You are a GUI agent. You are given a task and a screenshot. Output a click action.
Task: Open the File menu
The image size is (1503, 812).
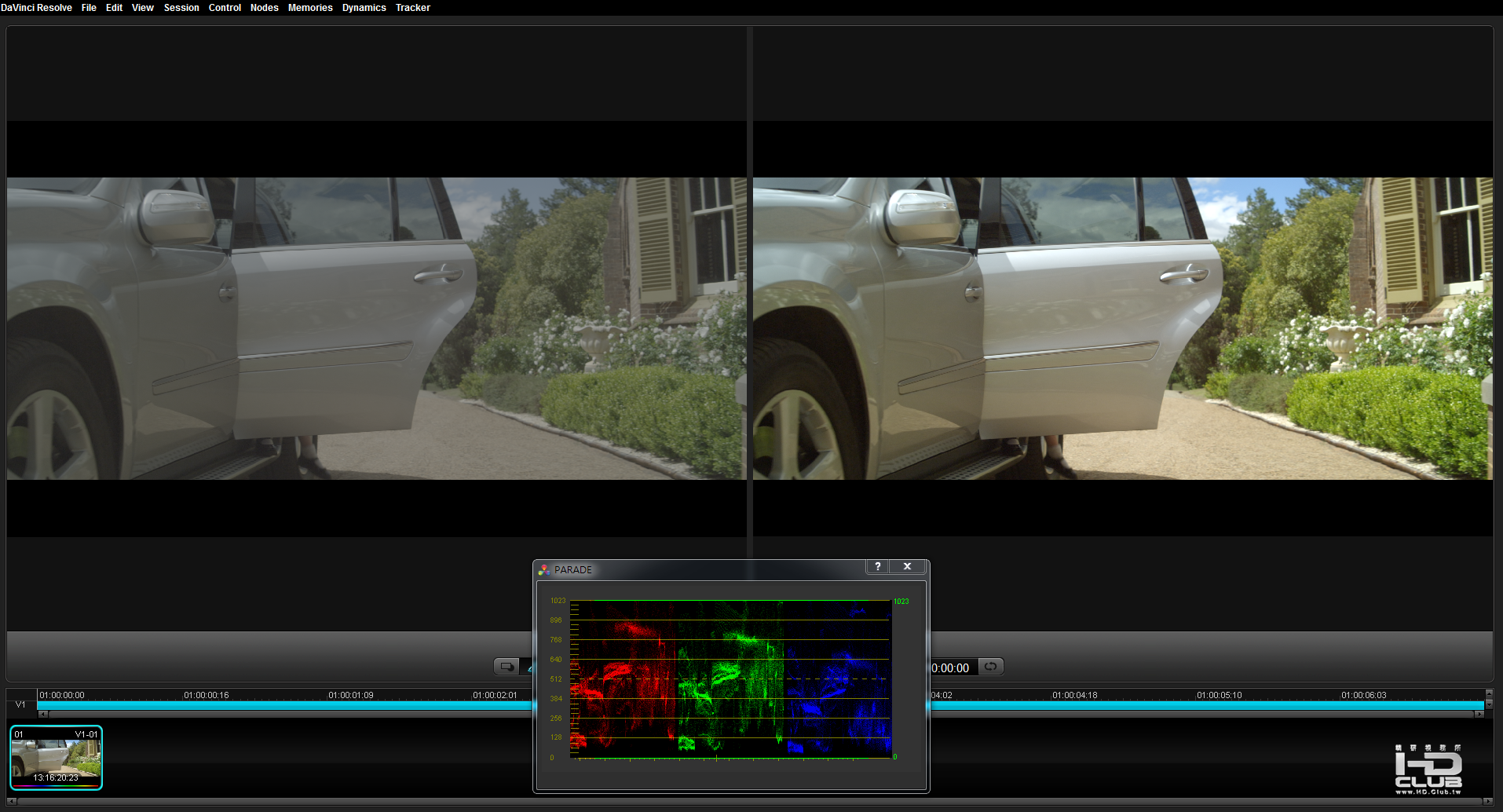89,8
